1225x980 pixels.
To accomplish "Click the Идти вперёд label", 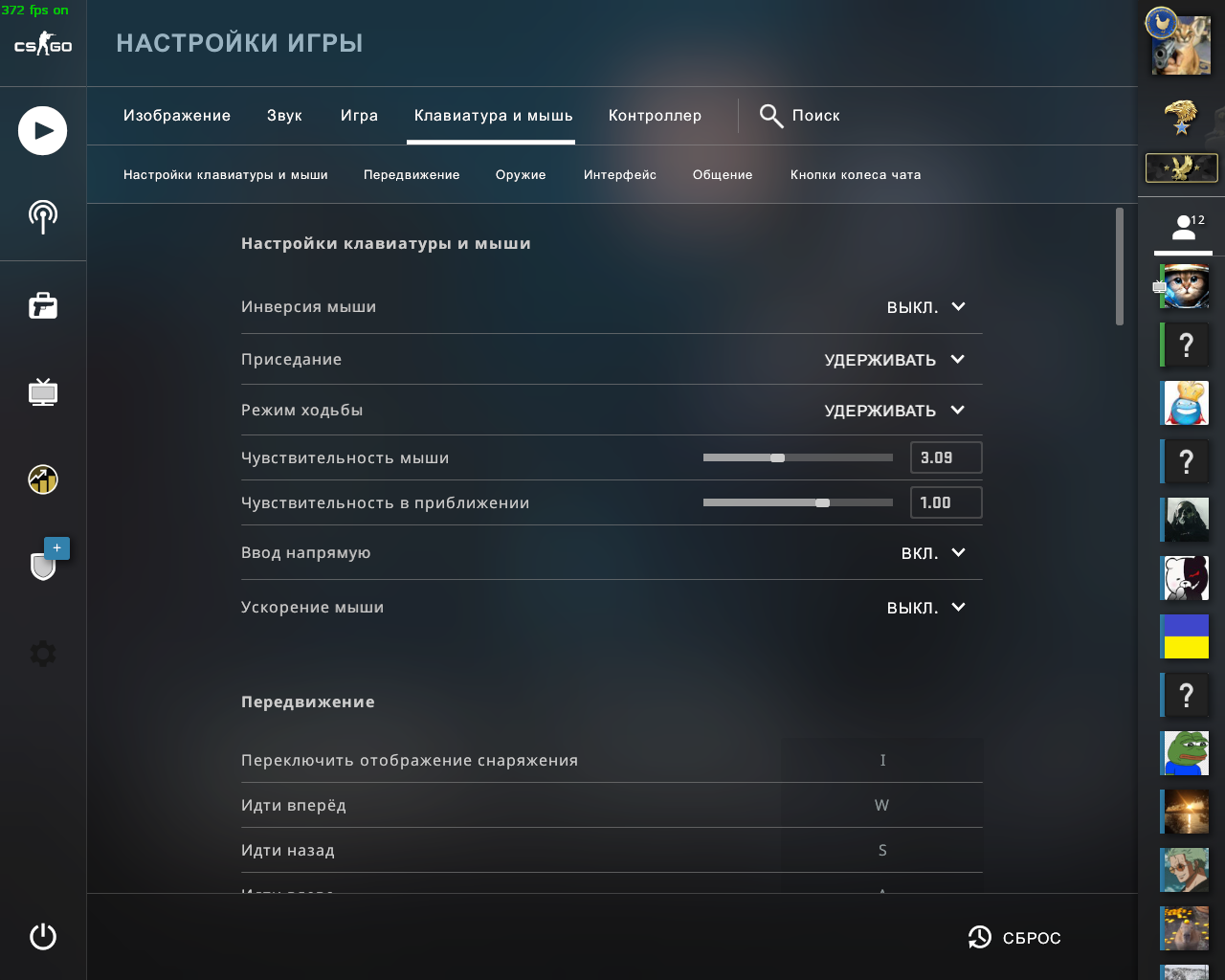I will tap(294, 806).
